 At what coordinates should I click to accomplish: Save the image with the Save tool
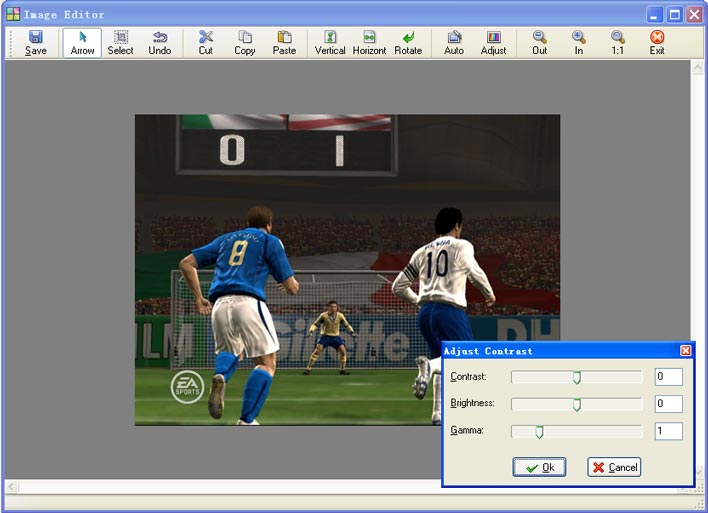point(36,43)
